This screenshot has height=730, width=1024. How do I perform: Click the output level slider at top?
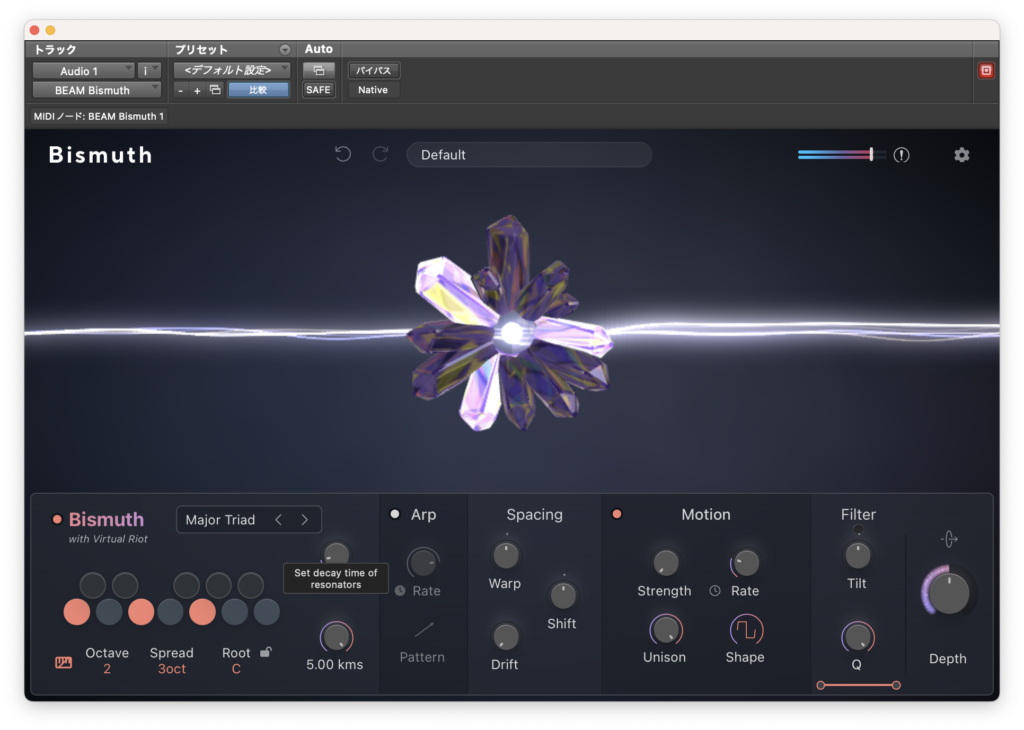click(x=842, y=155)
